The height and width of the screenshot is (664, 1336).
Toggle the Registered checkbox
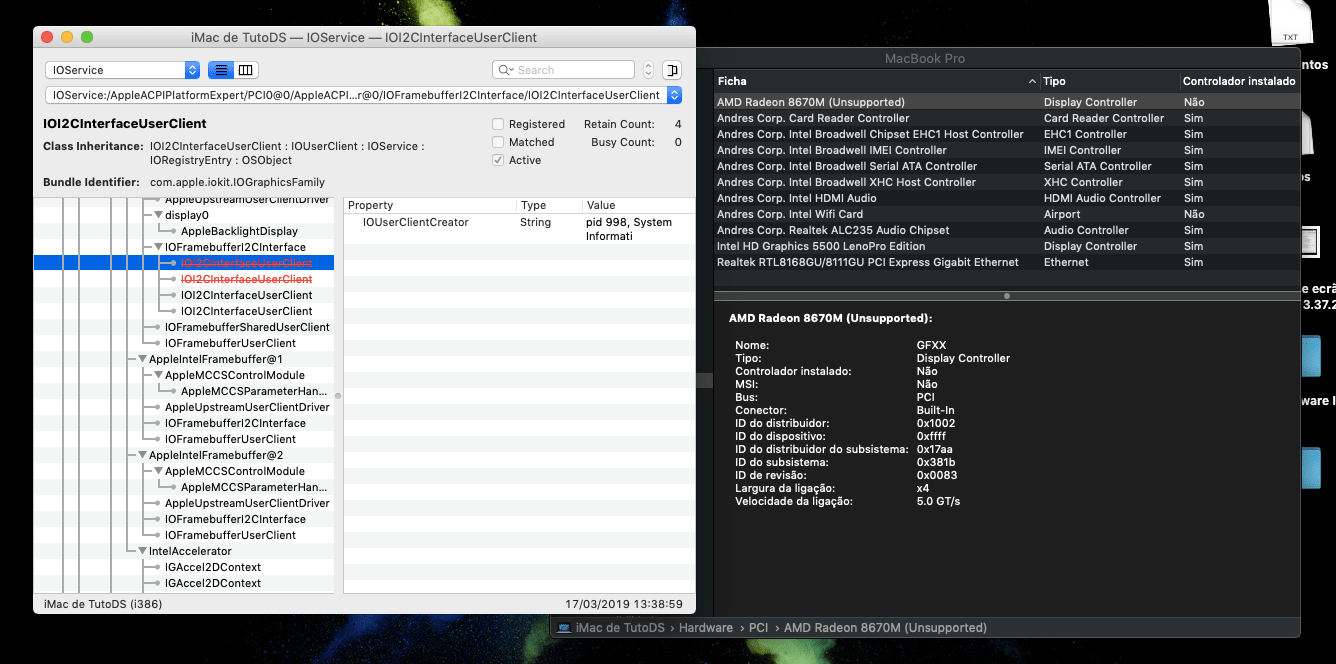tap(498, 124)
